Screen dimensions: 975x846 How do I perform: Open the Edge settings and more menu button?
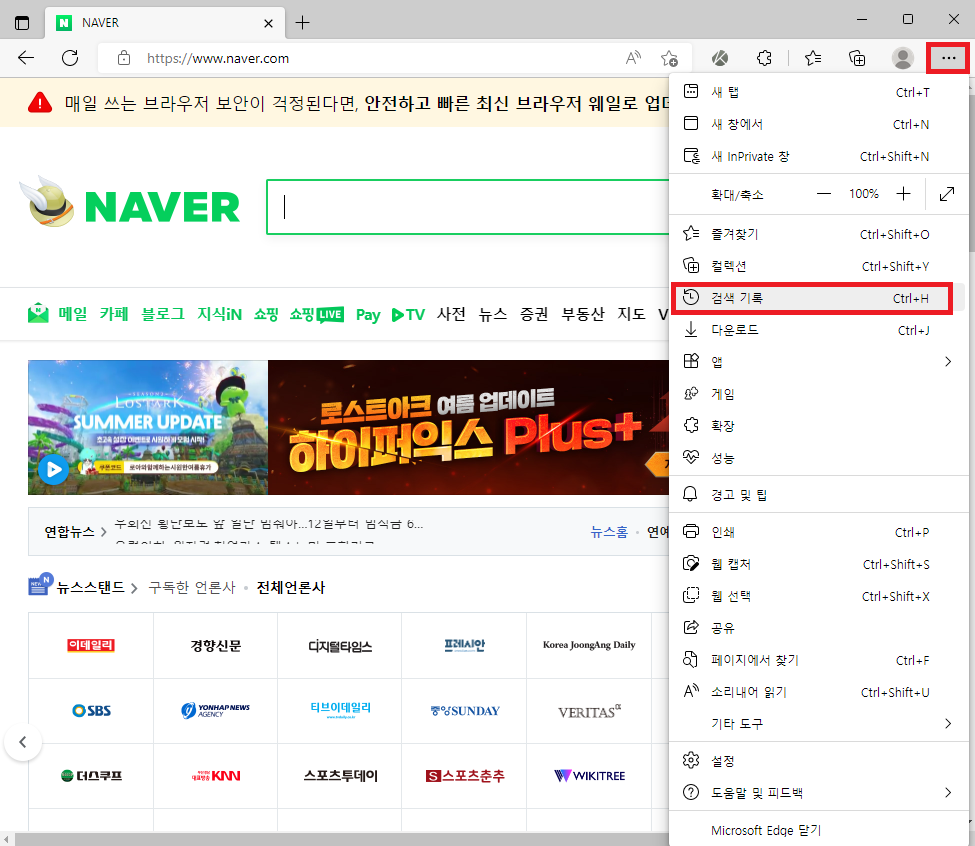[948, 58]
